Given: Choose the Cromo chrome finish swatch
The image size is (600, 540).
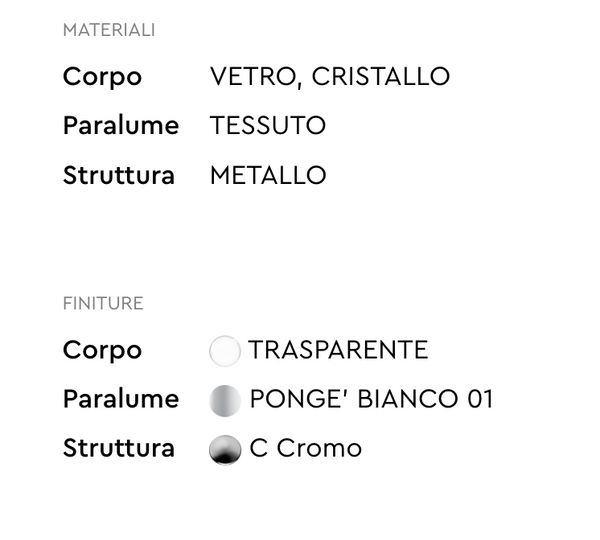Looking at the screenshot, I should click(225, 450).
